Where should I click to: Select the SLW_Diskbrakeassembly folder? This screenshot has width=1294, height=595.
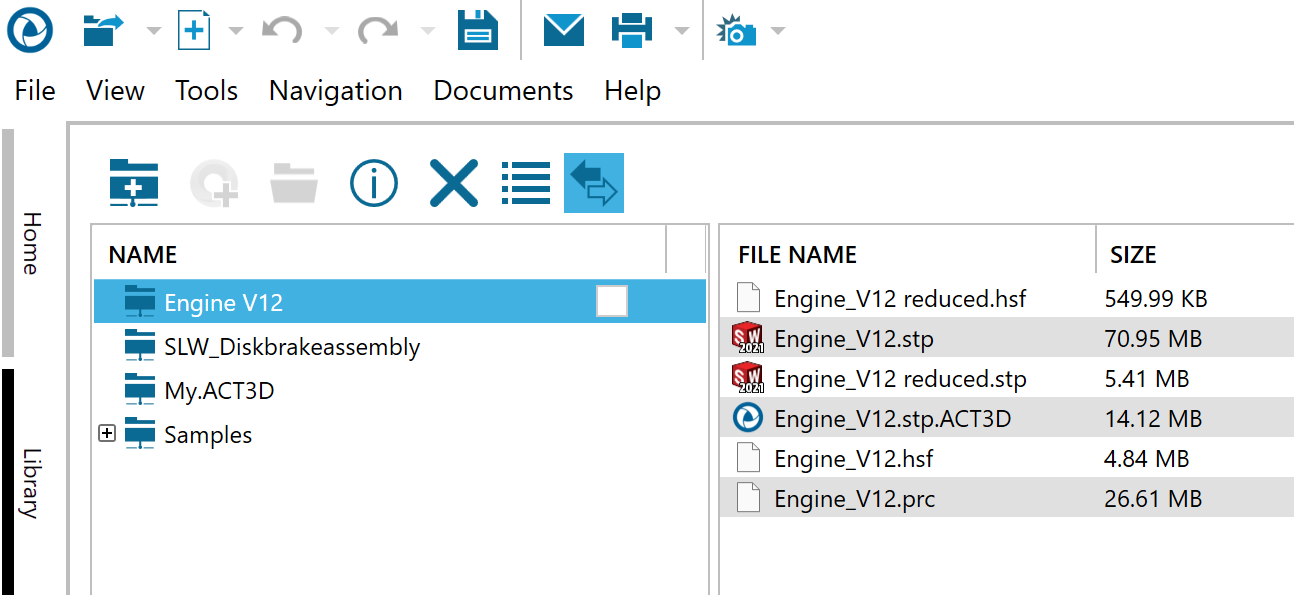(291, 347)
